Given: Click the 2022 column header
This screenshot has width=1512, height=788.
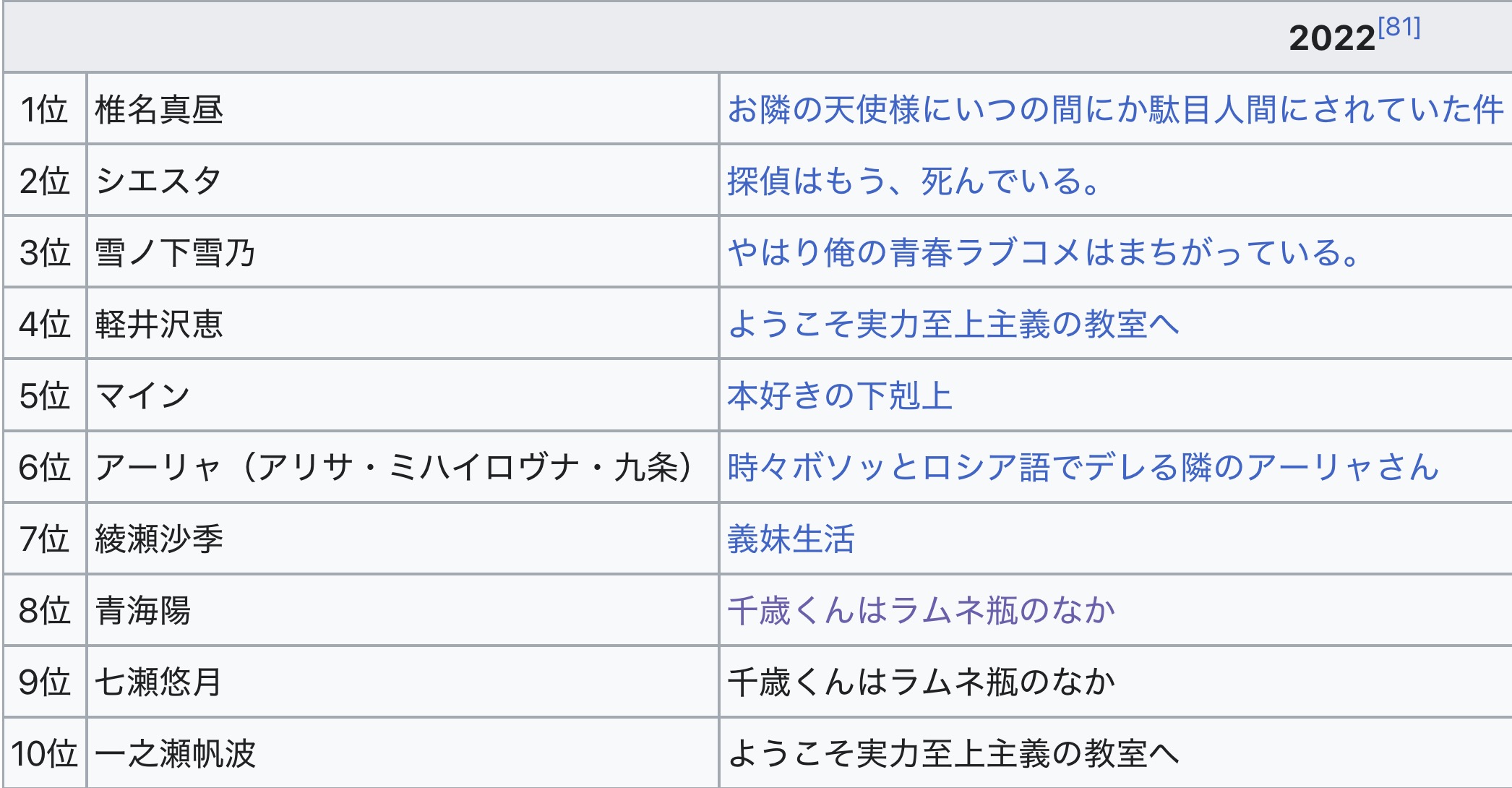Looking at the screenshot, I should pyautogui.click(x=1331, y=38).
